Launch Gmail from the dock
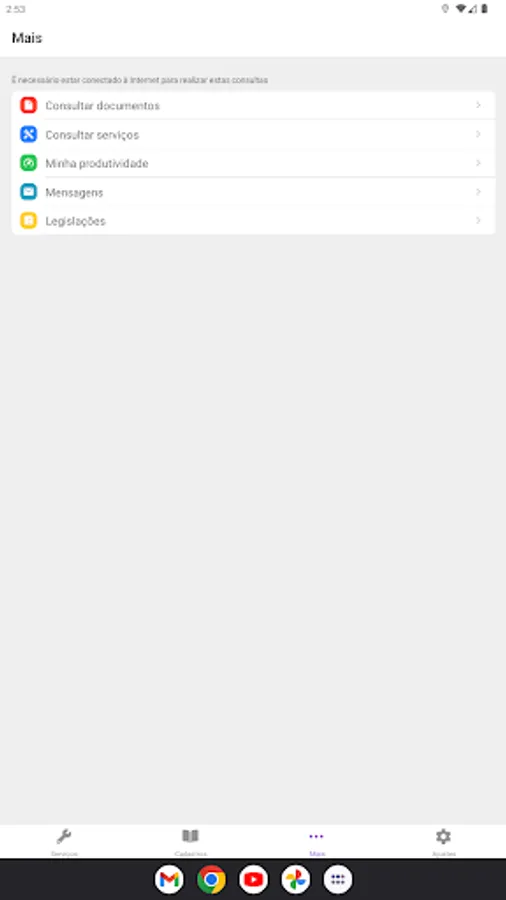Screen dimensions: 506x900 pyautogui.click(x=169, y=879)
